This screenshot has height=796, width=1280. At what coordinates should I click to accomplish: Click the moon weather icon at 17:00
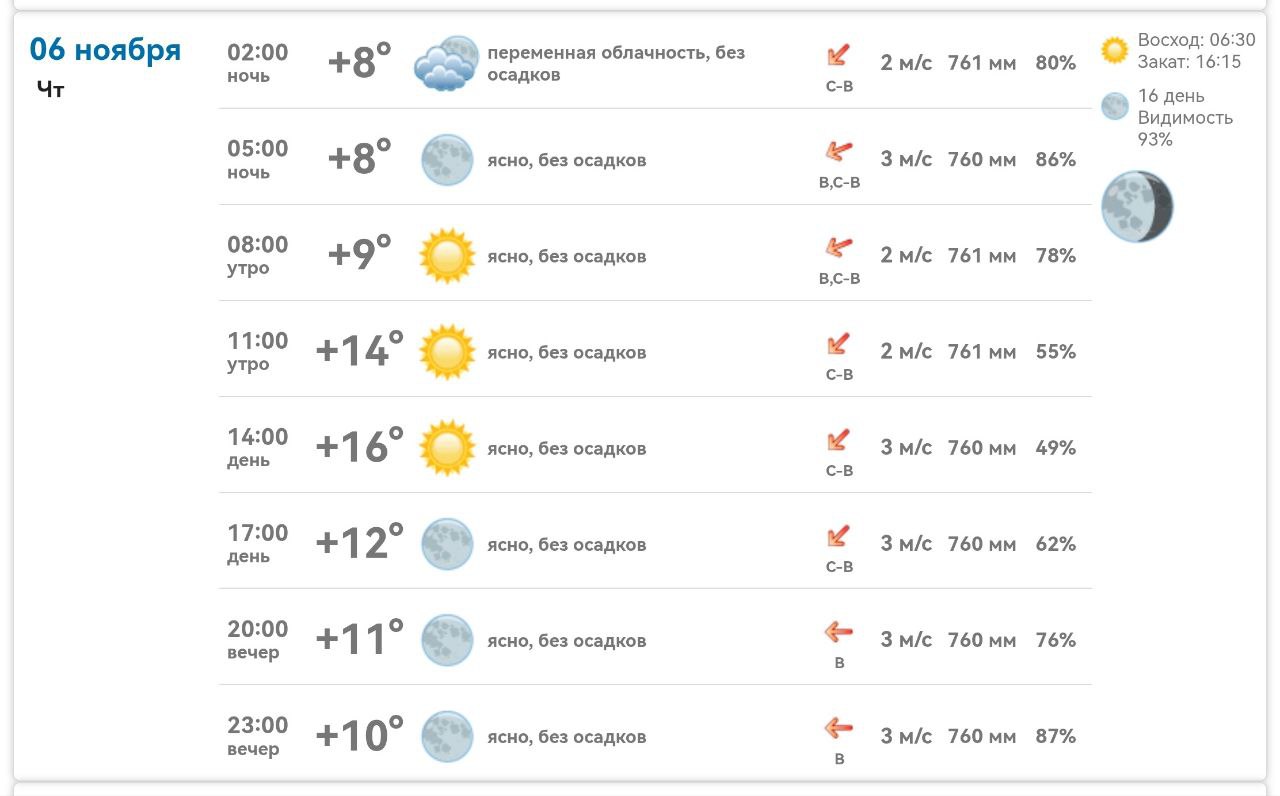tap(446, 544)
